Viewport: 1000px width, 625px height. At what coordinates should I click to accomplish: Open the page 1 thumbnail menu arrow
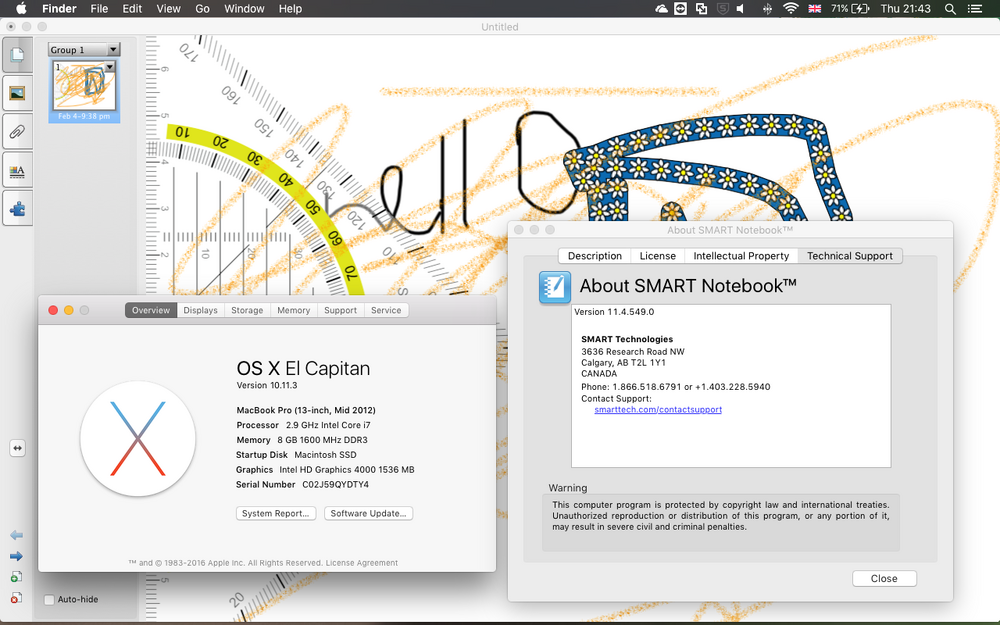[x=110, y=66]
